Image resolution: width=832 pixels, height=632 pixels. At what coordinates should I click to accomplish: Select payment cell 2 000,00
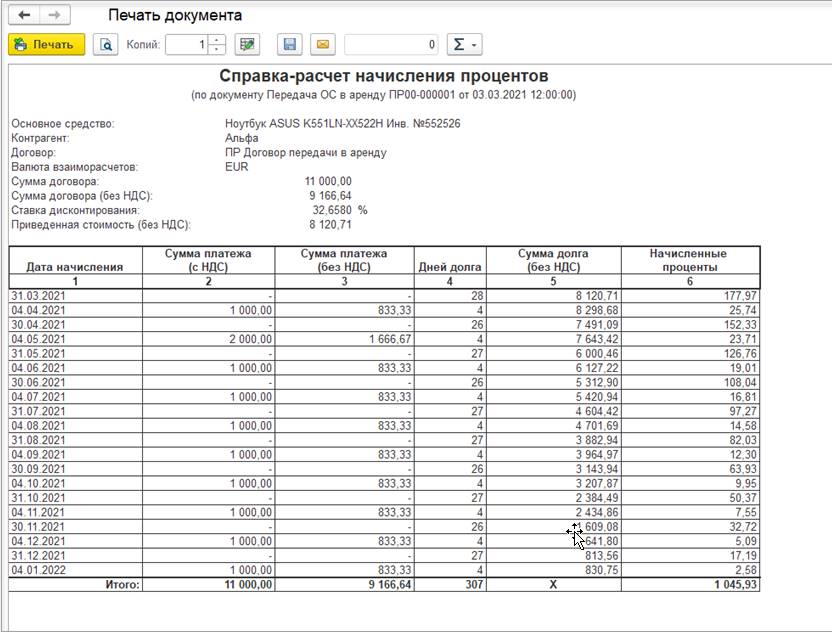click(209, 339)
